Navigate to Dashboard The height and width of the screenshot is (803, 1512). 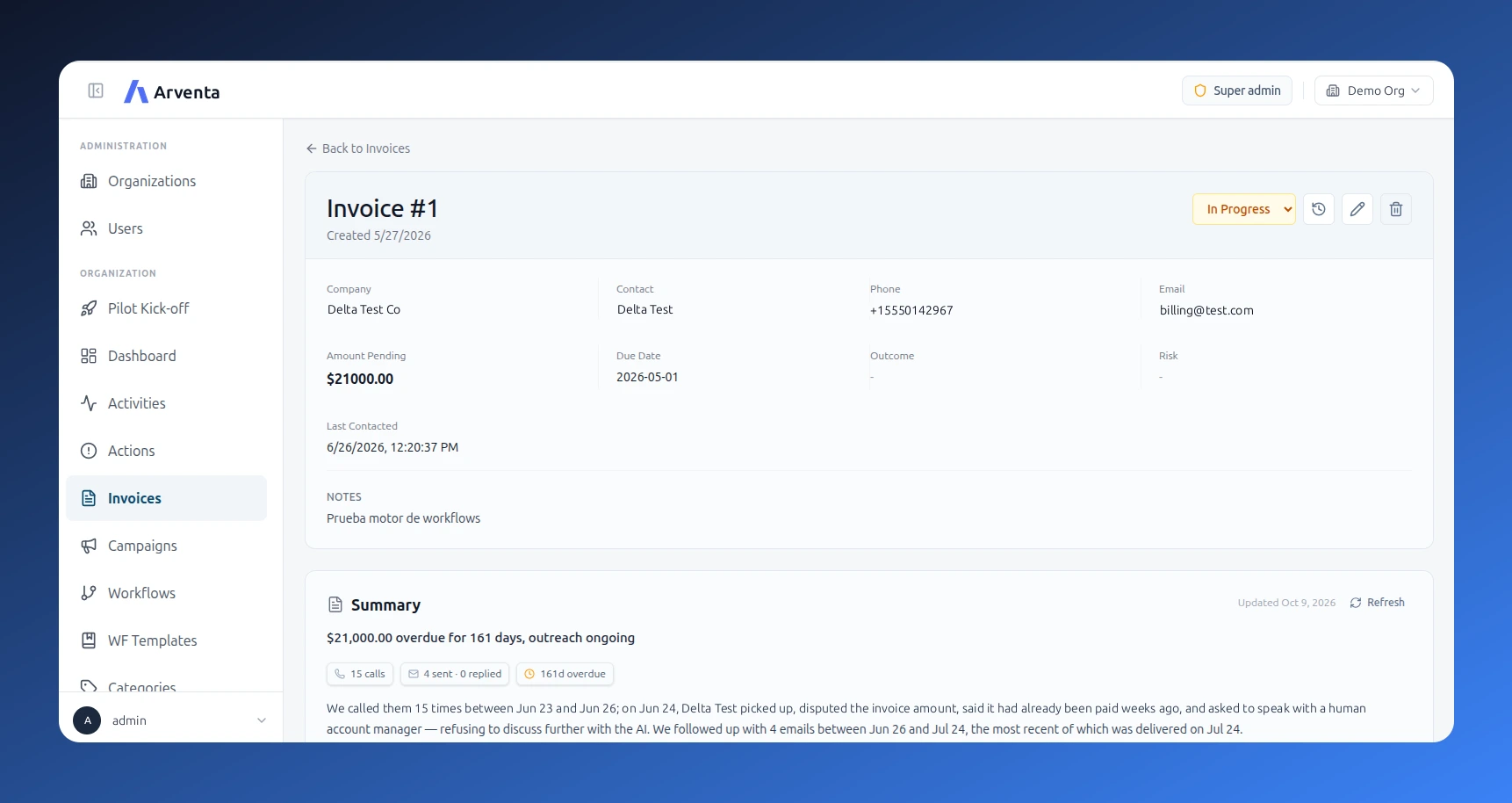tap(166, 356)
